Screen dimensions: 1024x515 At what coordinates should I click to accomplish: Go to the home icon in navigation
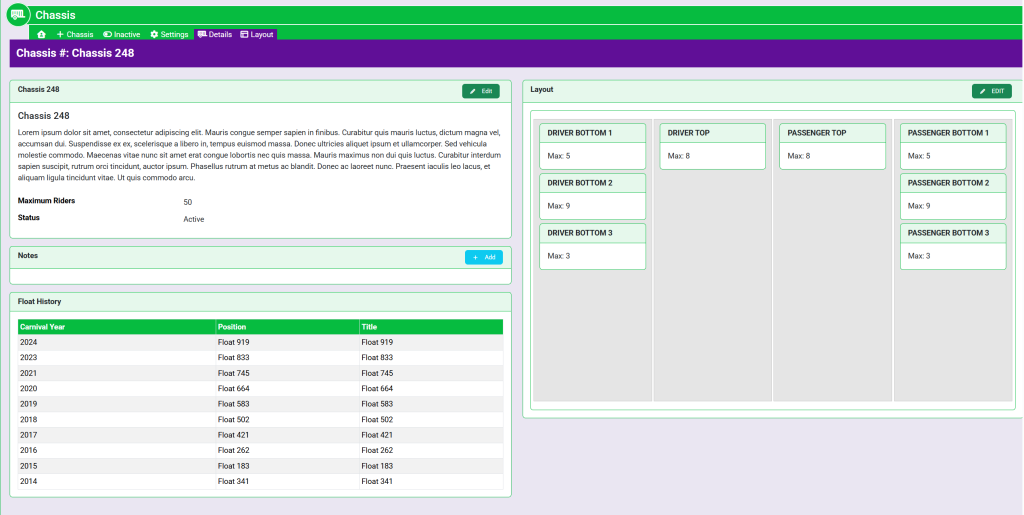pos(41,34)
